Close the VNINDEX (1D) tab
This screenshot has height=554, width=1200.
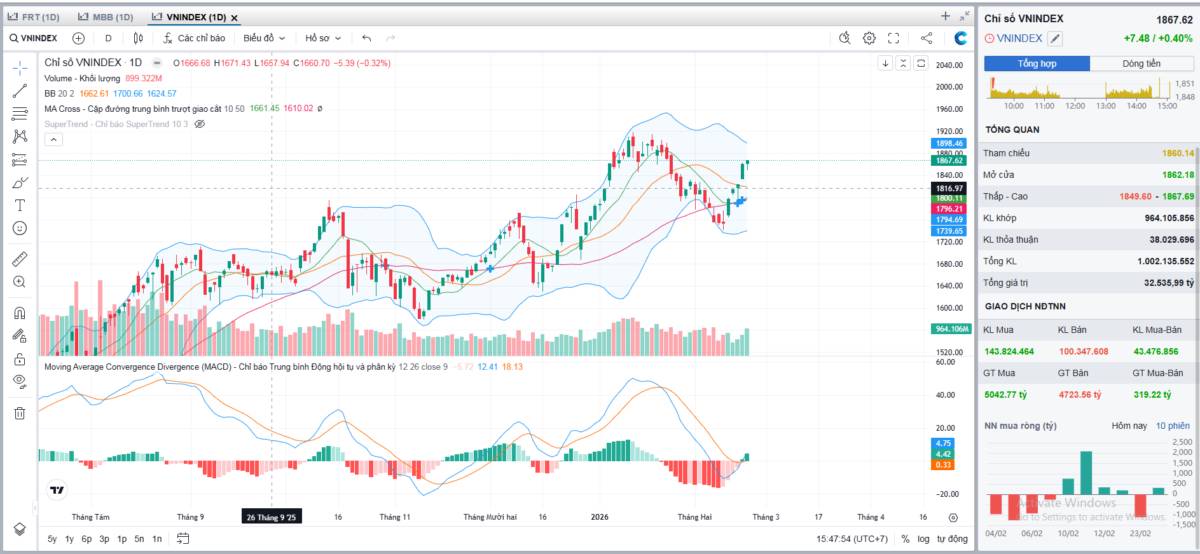point(234,18)
